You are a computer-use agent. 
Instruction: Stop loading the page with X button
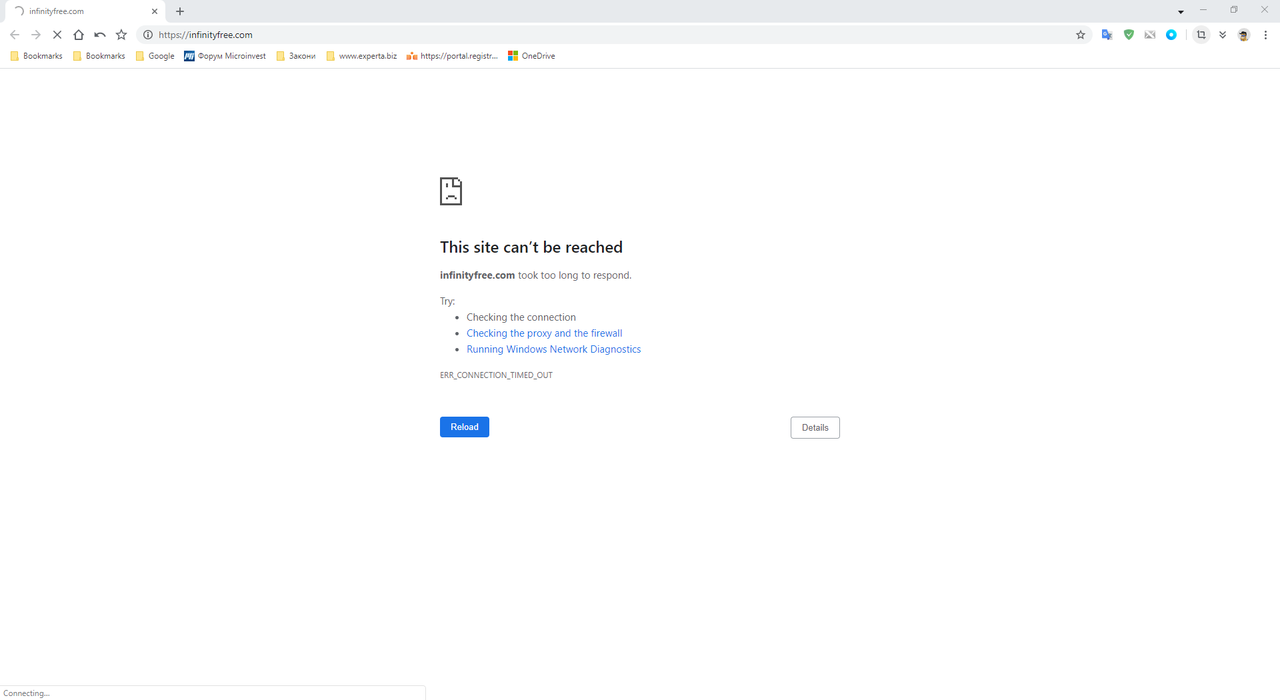pos(57,35)
